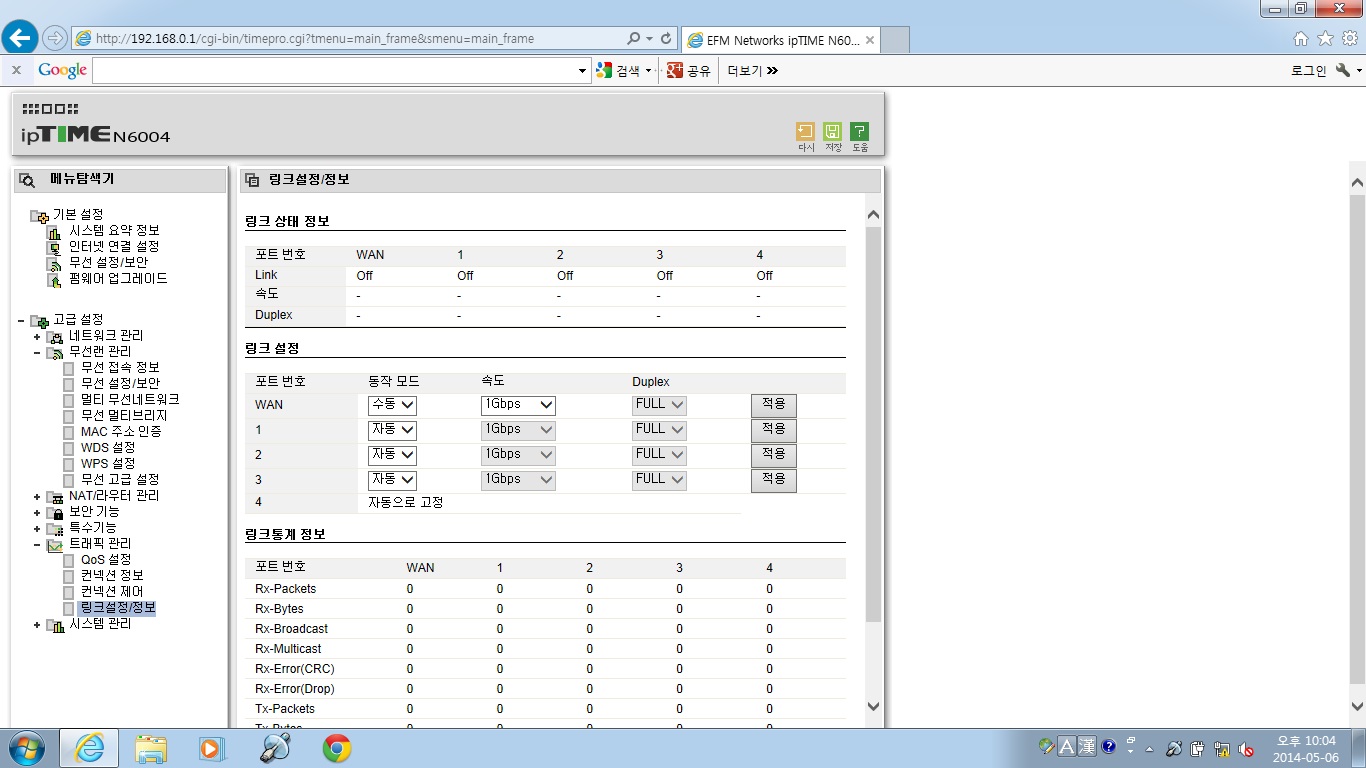
Task: Open 시스템 요약 정보 menu item
Action: pyautogui.click(x=114, y=230)
